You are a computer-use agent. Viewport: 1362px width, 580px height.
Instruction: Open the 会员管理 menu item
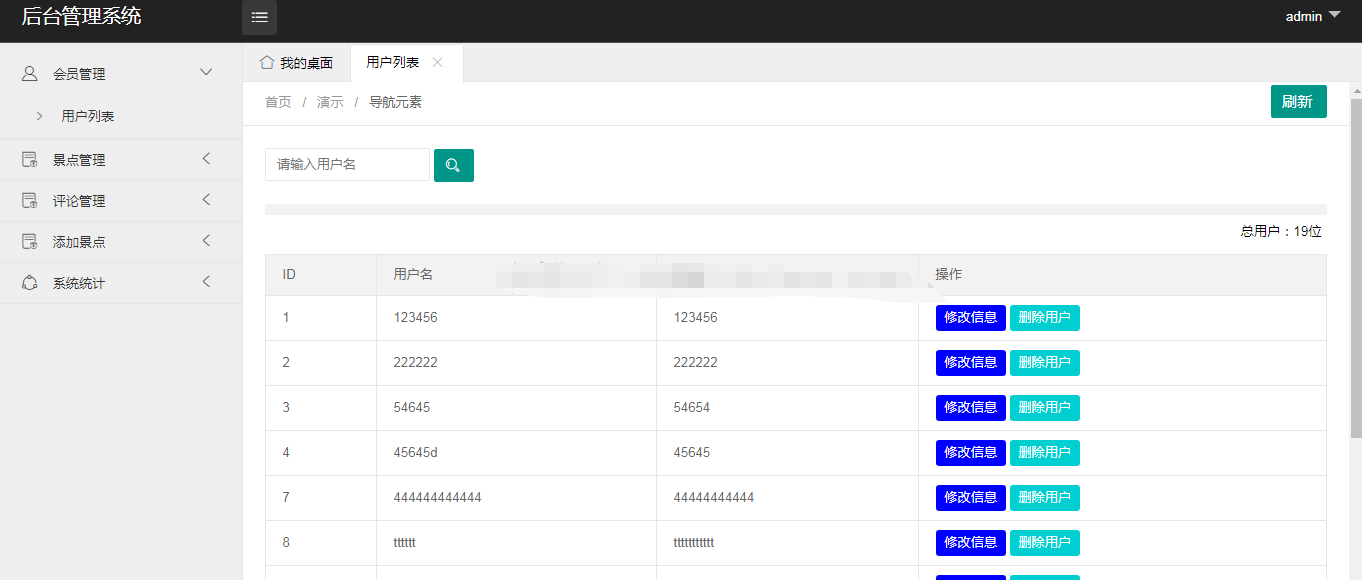pyautogui.click(x=121, y=73)
